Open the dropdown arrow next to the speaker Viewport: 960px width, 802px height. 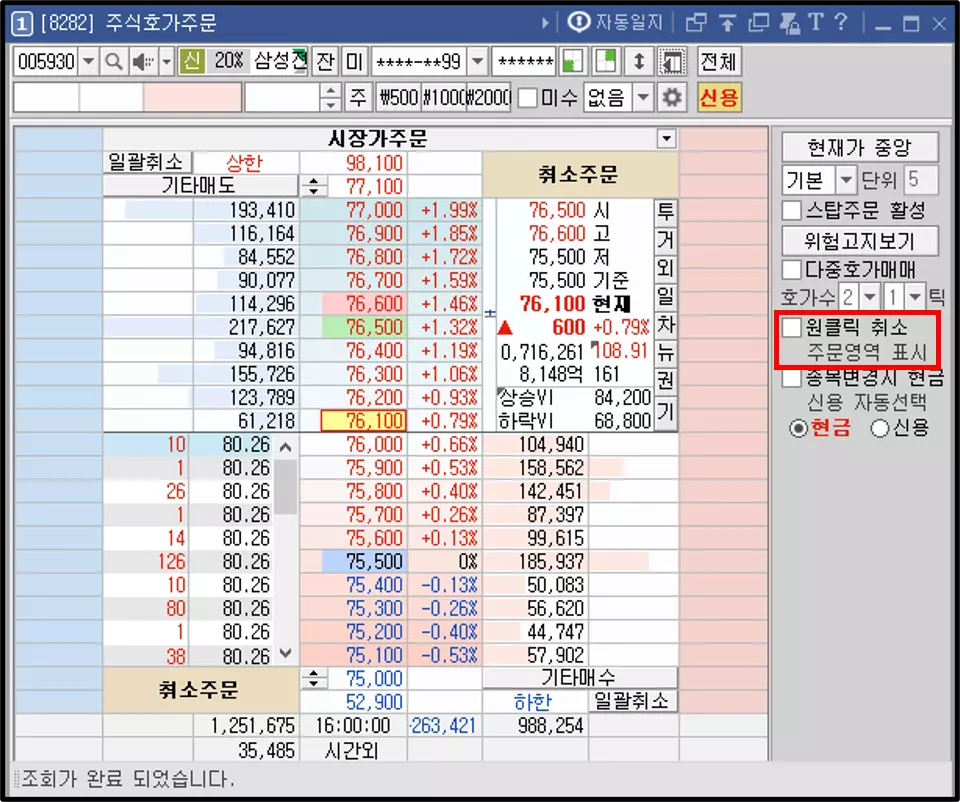click(x=167, y=61)
